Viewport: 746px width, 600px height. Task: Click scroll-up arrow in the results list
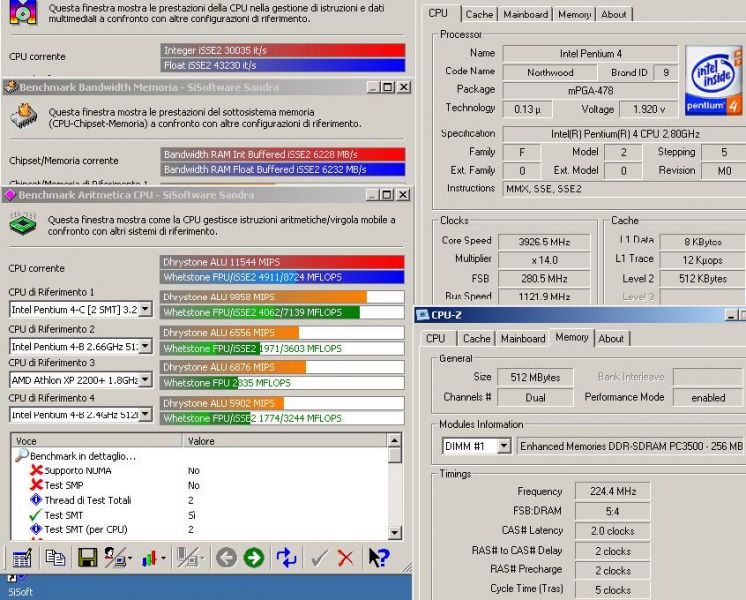(394, 441)
